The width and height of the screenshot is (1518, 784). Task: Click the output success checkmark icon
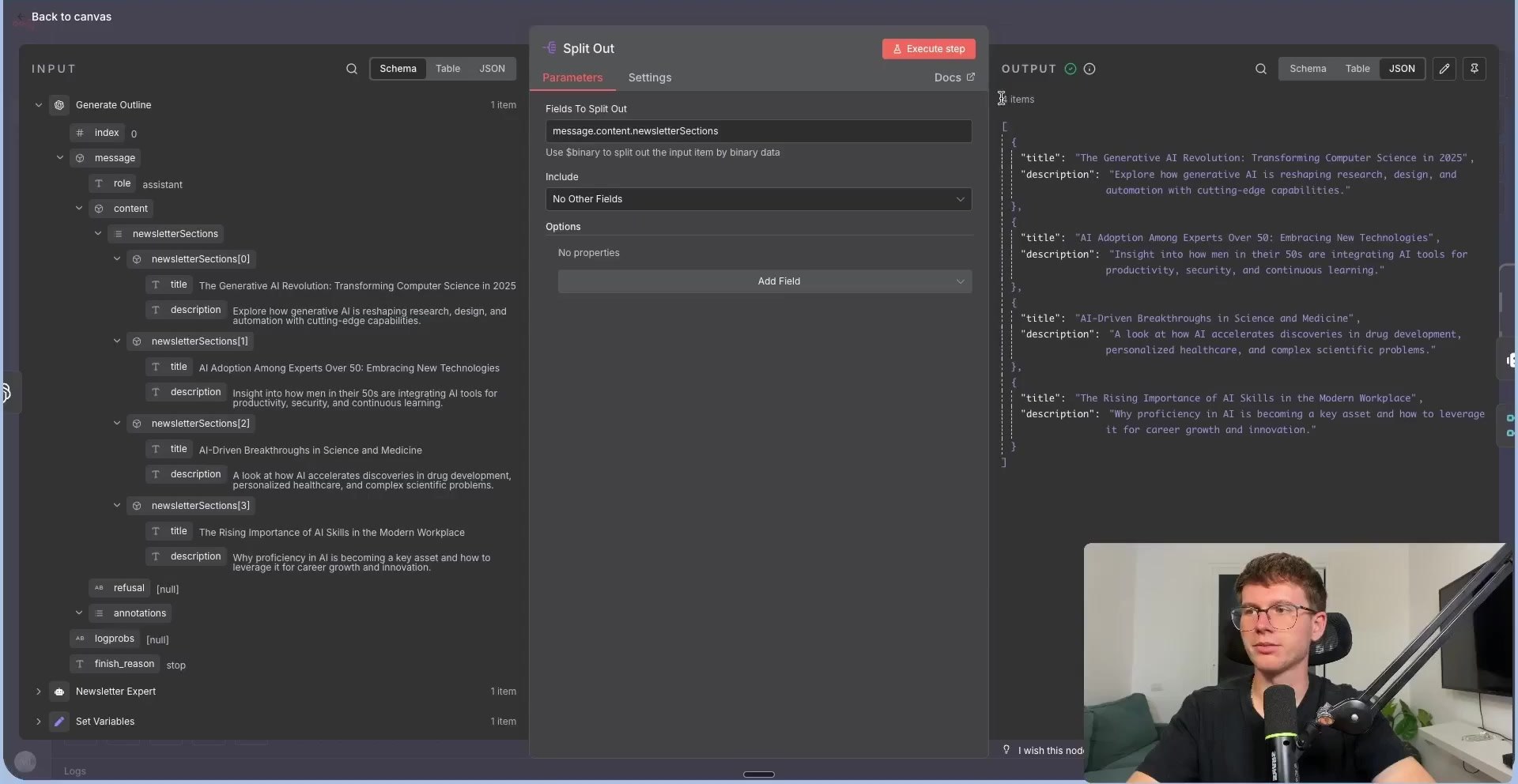pos(1071,69)
